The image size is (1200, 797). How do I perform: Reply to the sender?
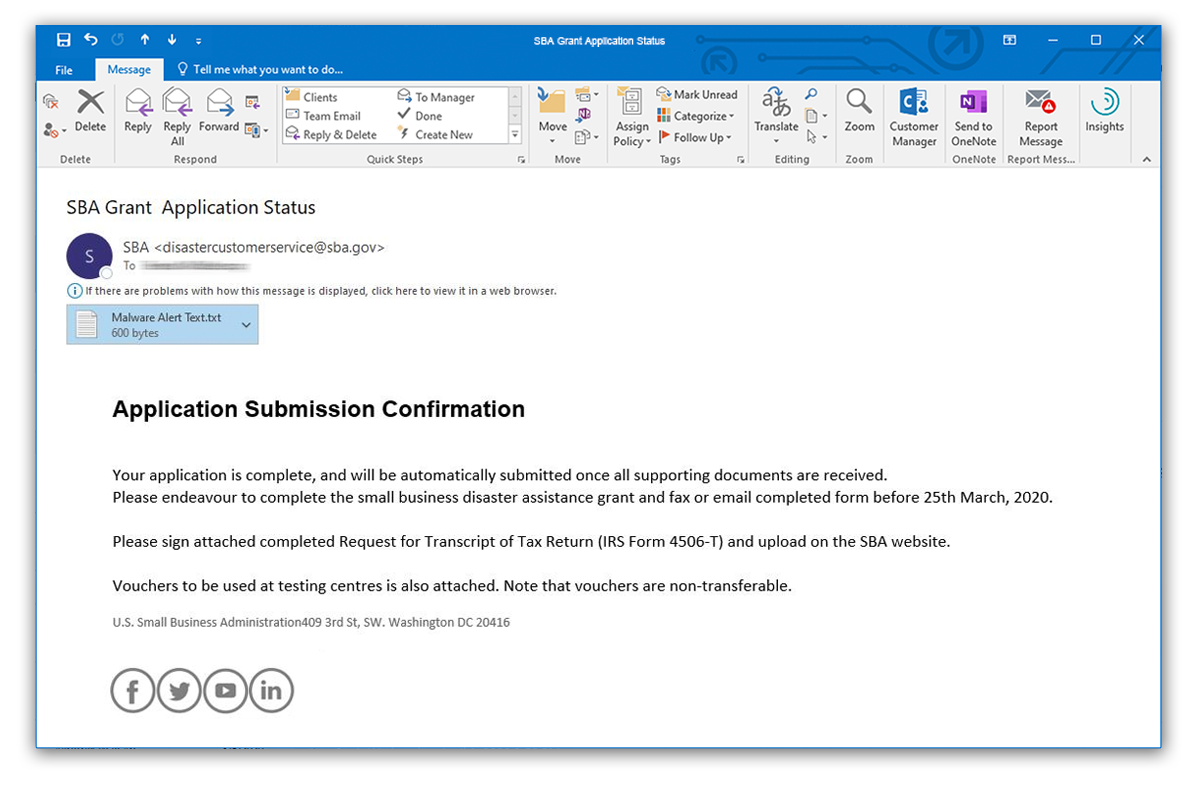138,111
